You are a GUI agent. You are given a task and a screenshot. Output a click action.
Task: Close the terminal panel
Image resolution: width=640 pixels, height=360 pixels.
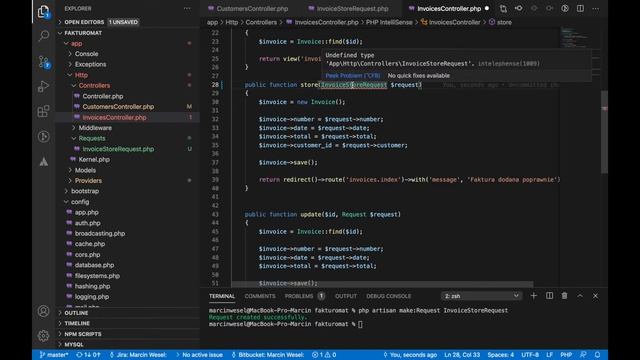[x=595, y=296]
